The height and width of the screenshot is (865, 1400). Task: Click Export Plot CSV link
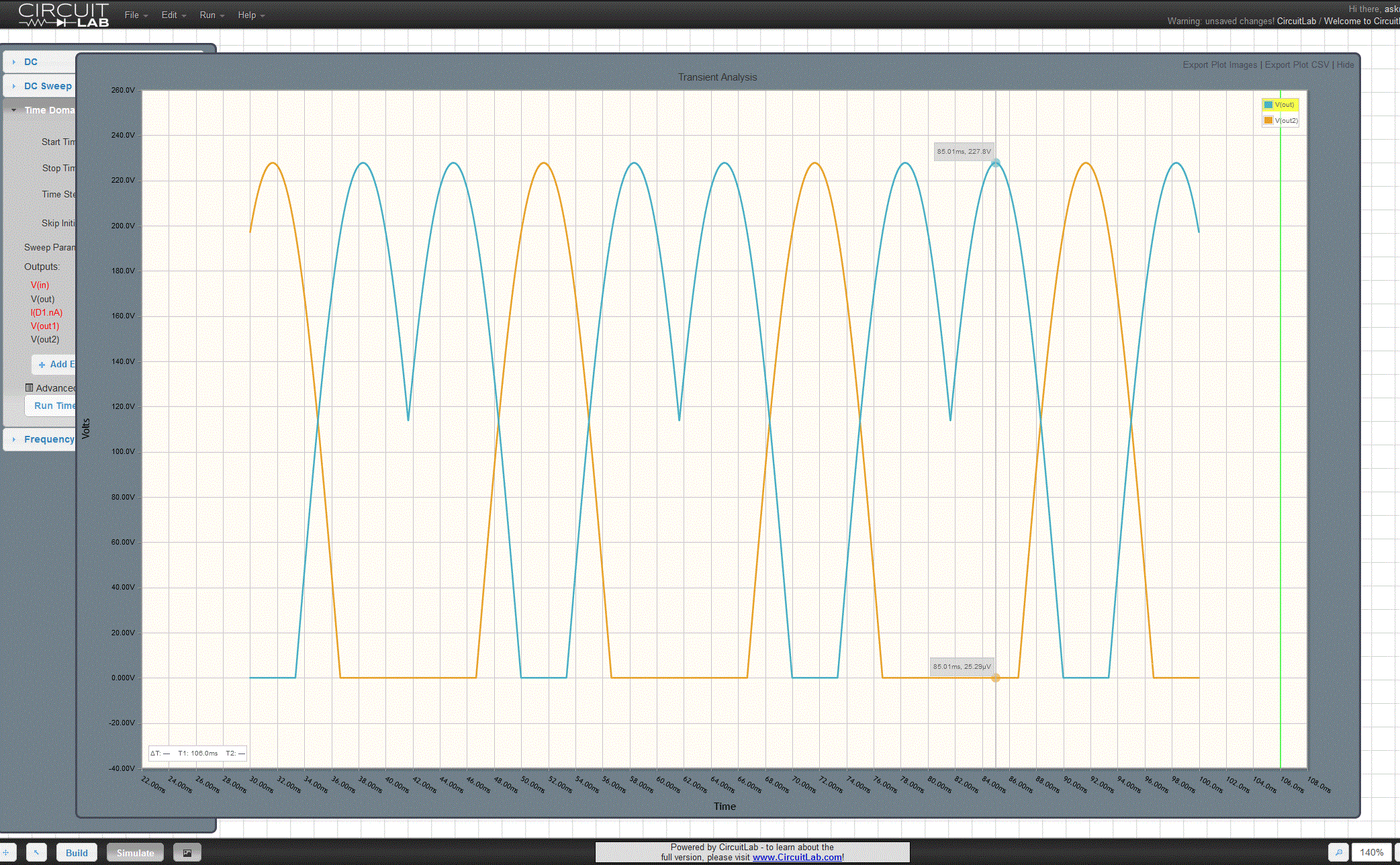(x=1296, y=65)
